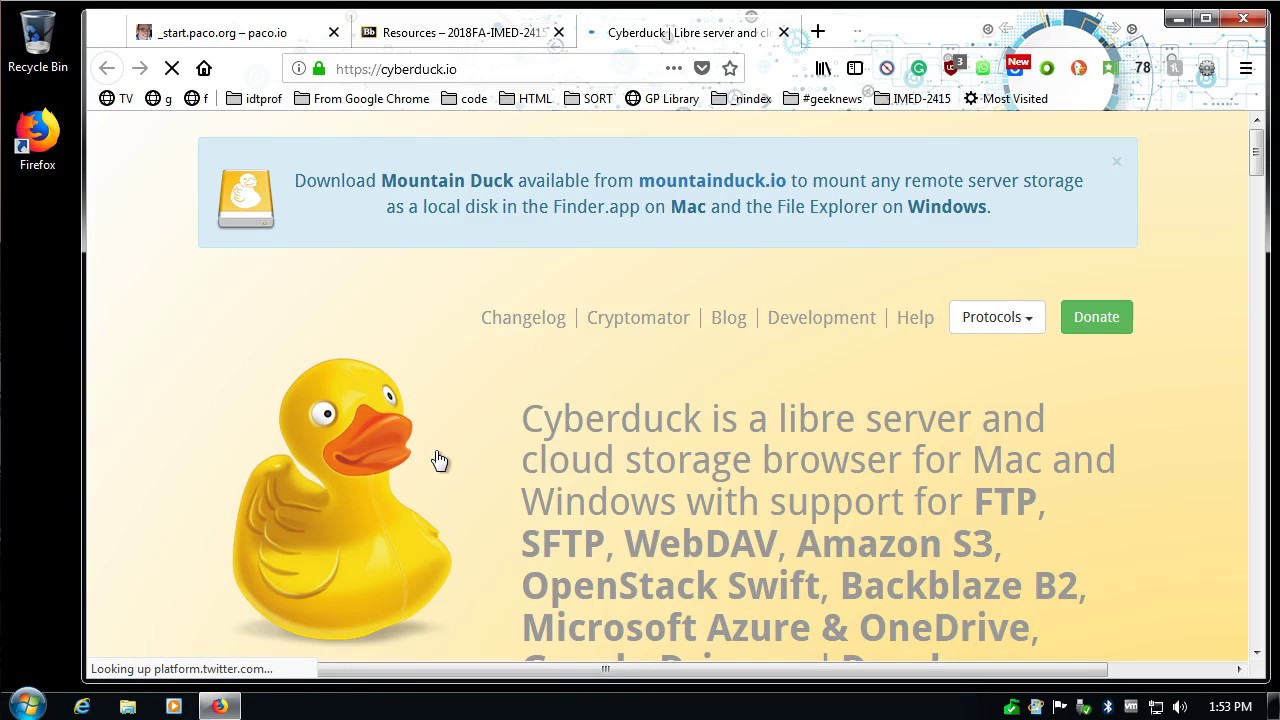Open the Grammarly extension

[918, 68]
